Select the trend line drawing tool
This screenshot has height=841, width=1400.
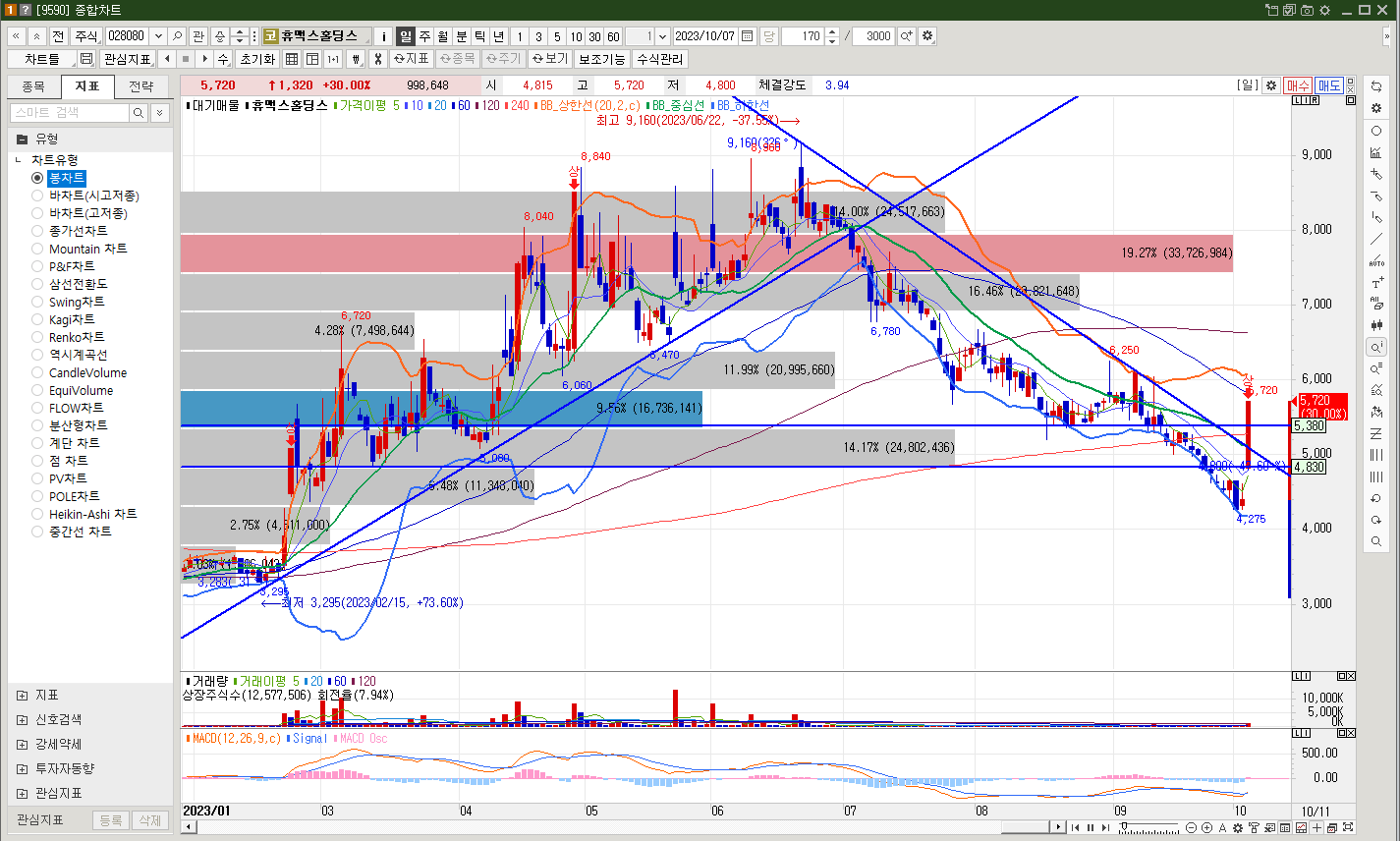[x=1376, y=238]
